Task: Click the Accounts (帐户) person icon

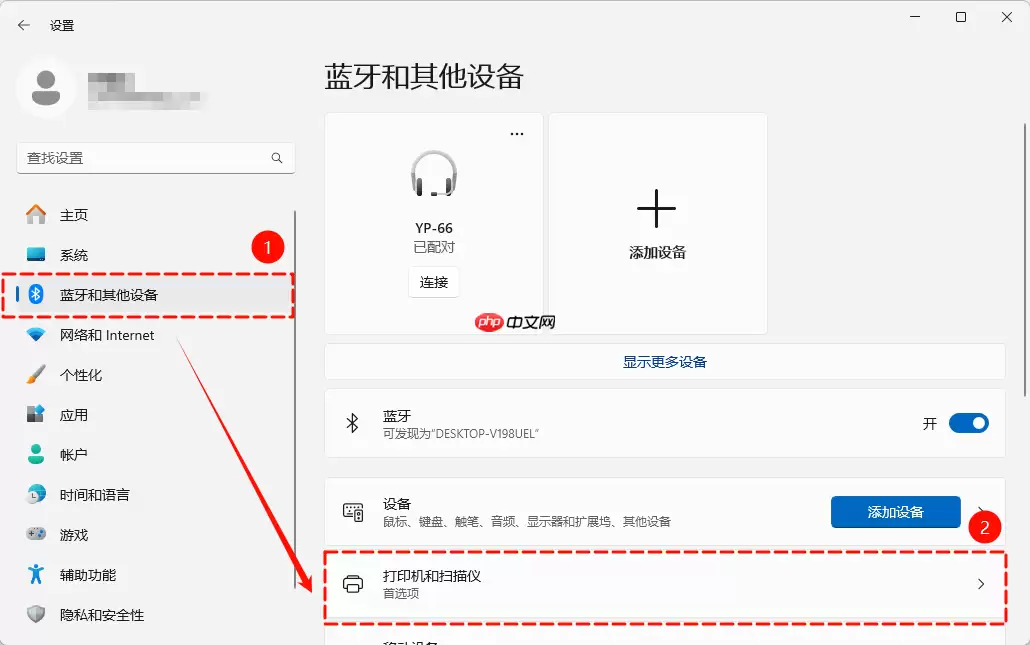Action: point(36,454)
